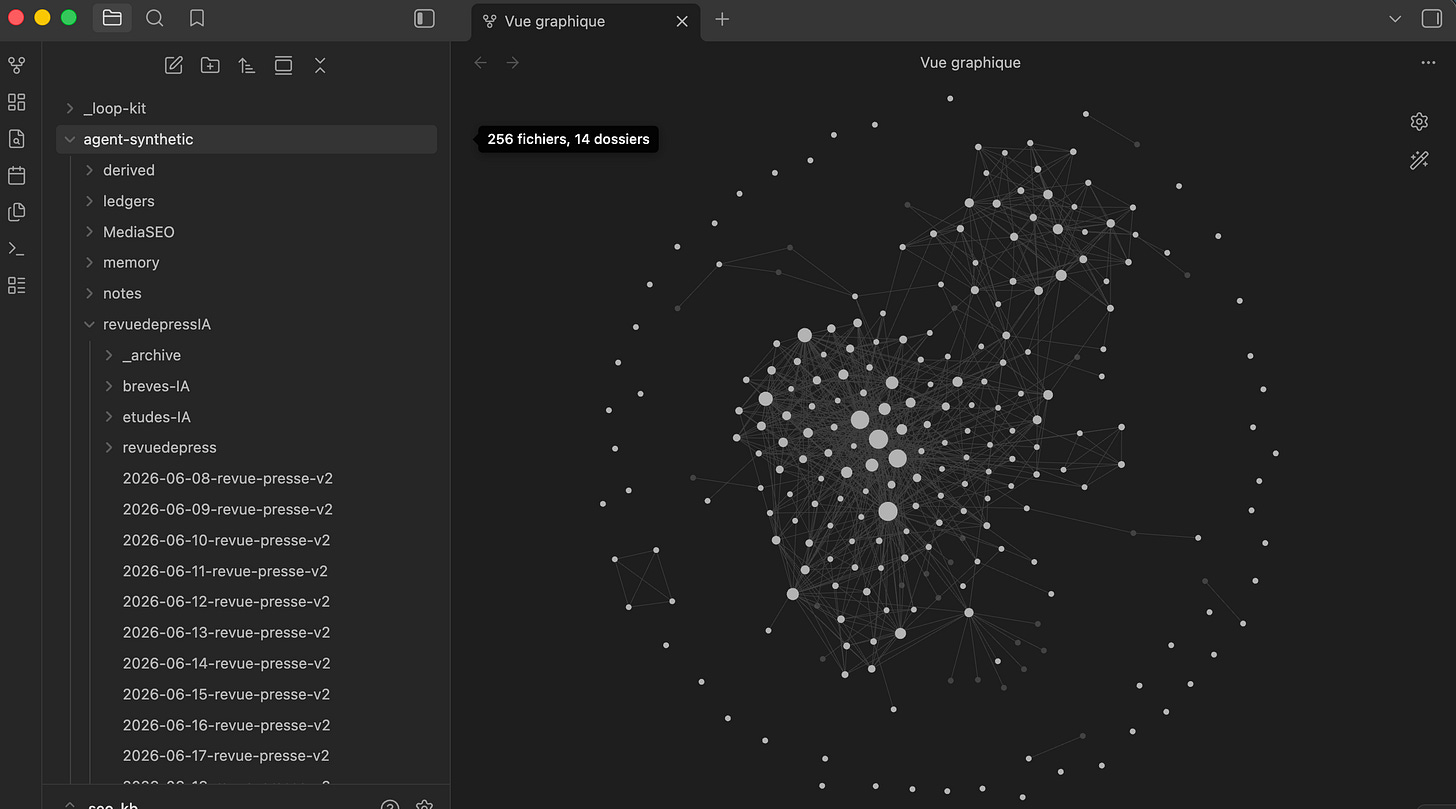Select the Vue graphique tab
This screenshot has height=809, width=1456.
click(x=585, y=21)
